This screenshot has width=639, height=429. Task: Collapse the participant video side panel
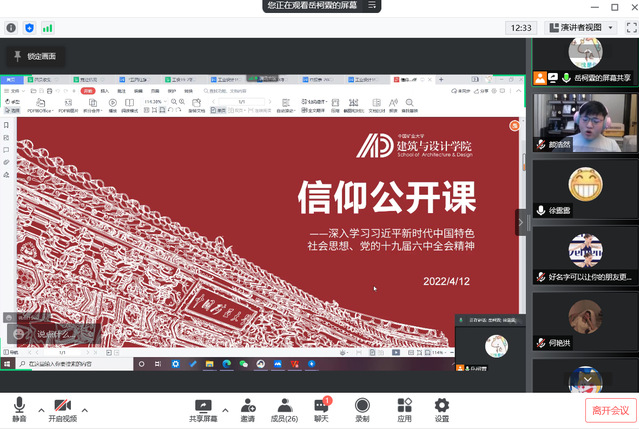click(x=520, y=222)
